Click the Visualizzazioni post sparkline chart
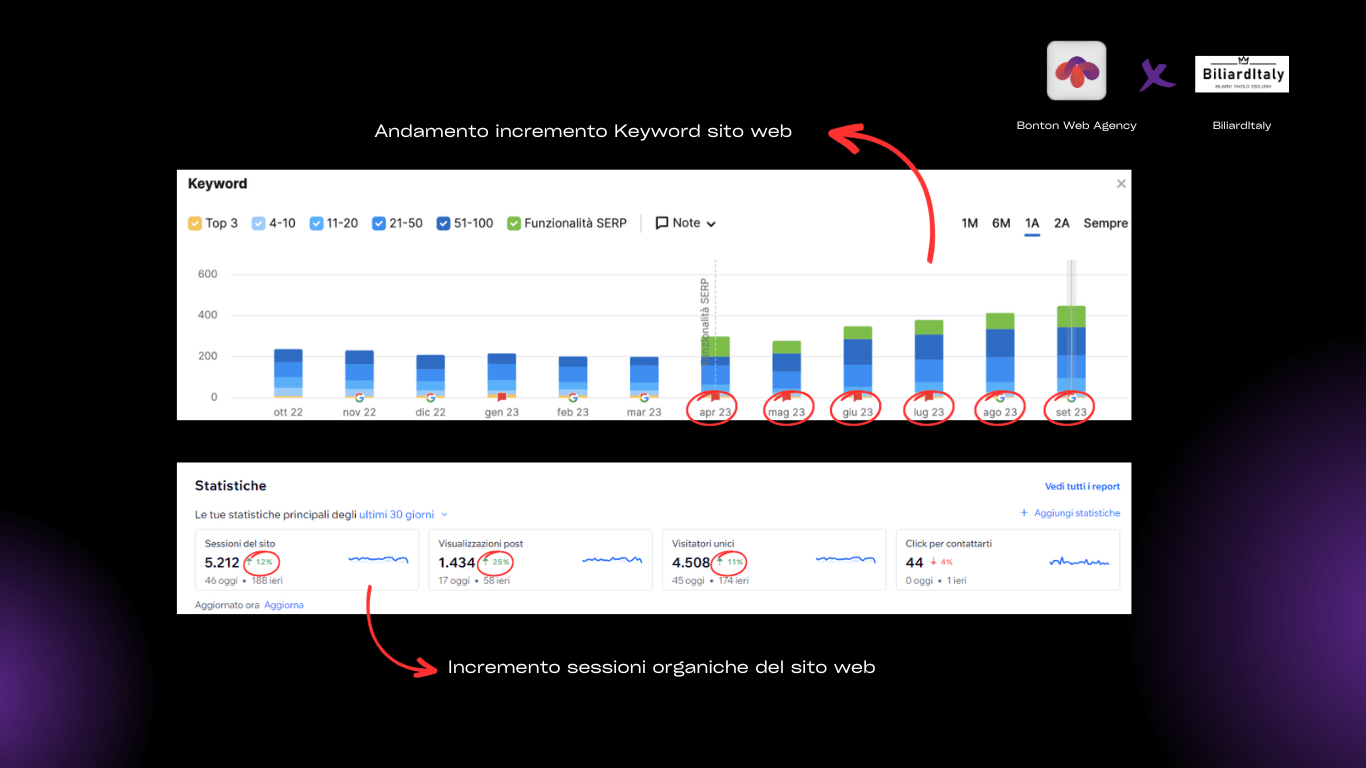 pyautogui.click(x=612, y=560)
